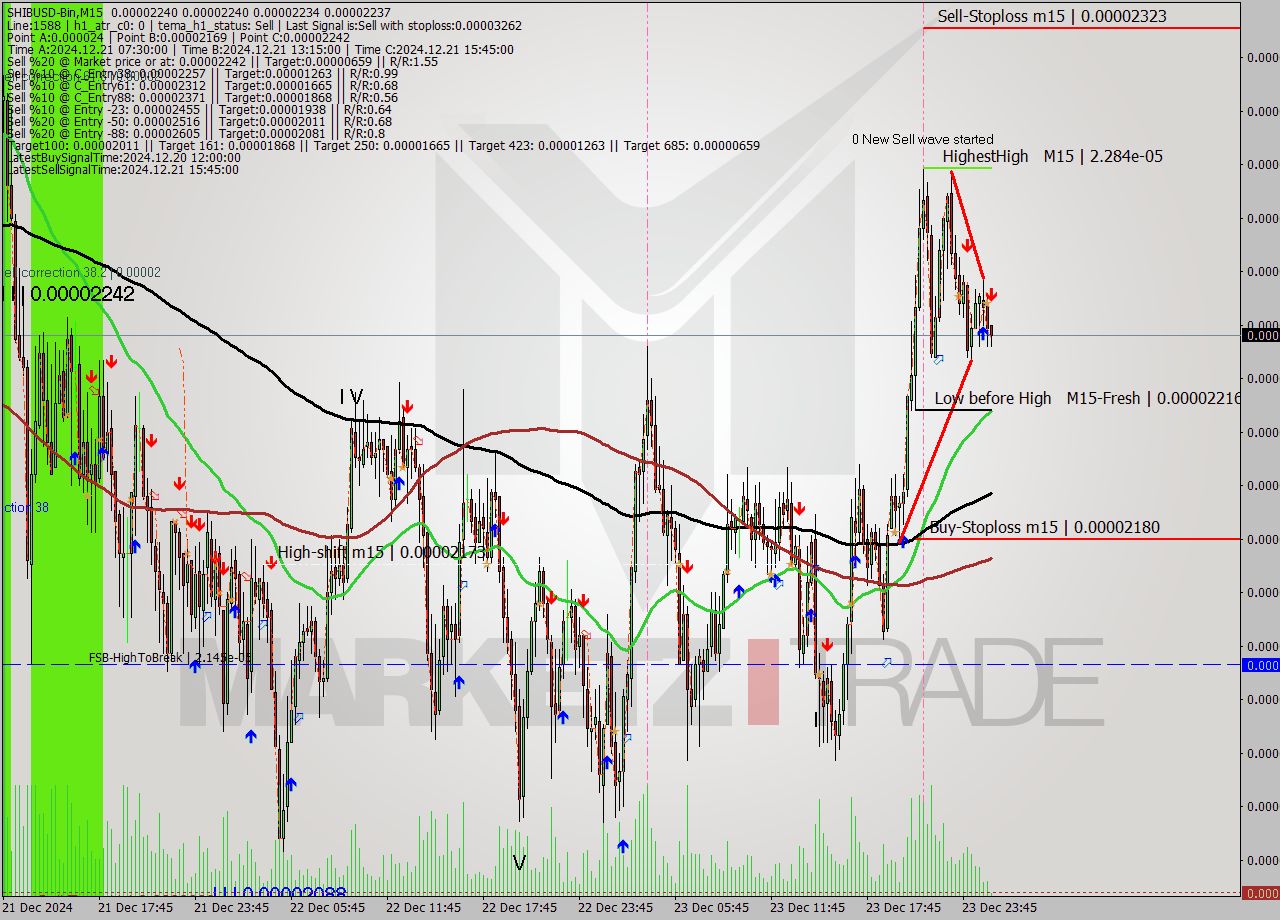Click the 'Sell %20 @ Entry -50' line
1280x920 pixels.
tap(199, 121)
